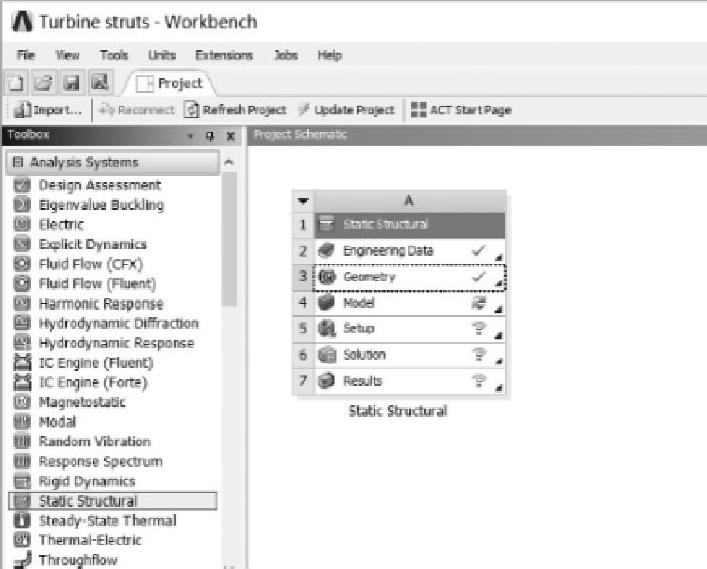Click the Save project disk icon

coord(71,83)
